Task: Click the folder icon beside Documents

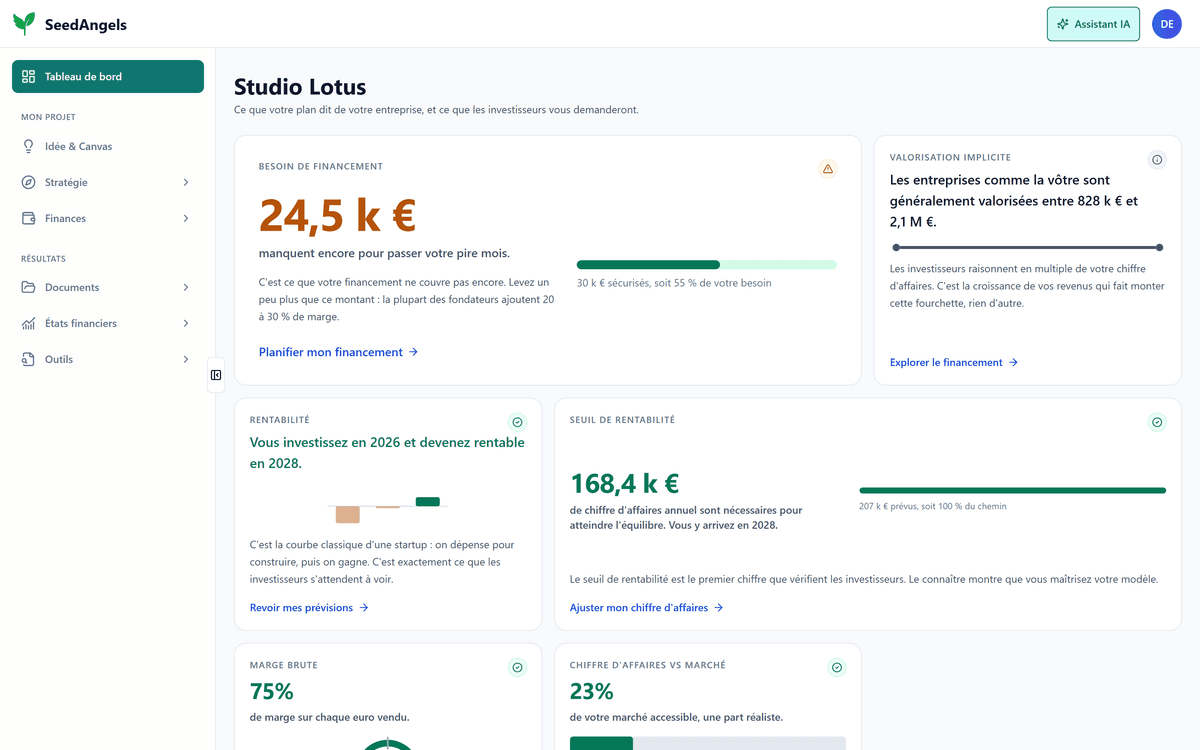Action: tap(28, 287)
